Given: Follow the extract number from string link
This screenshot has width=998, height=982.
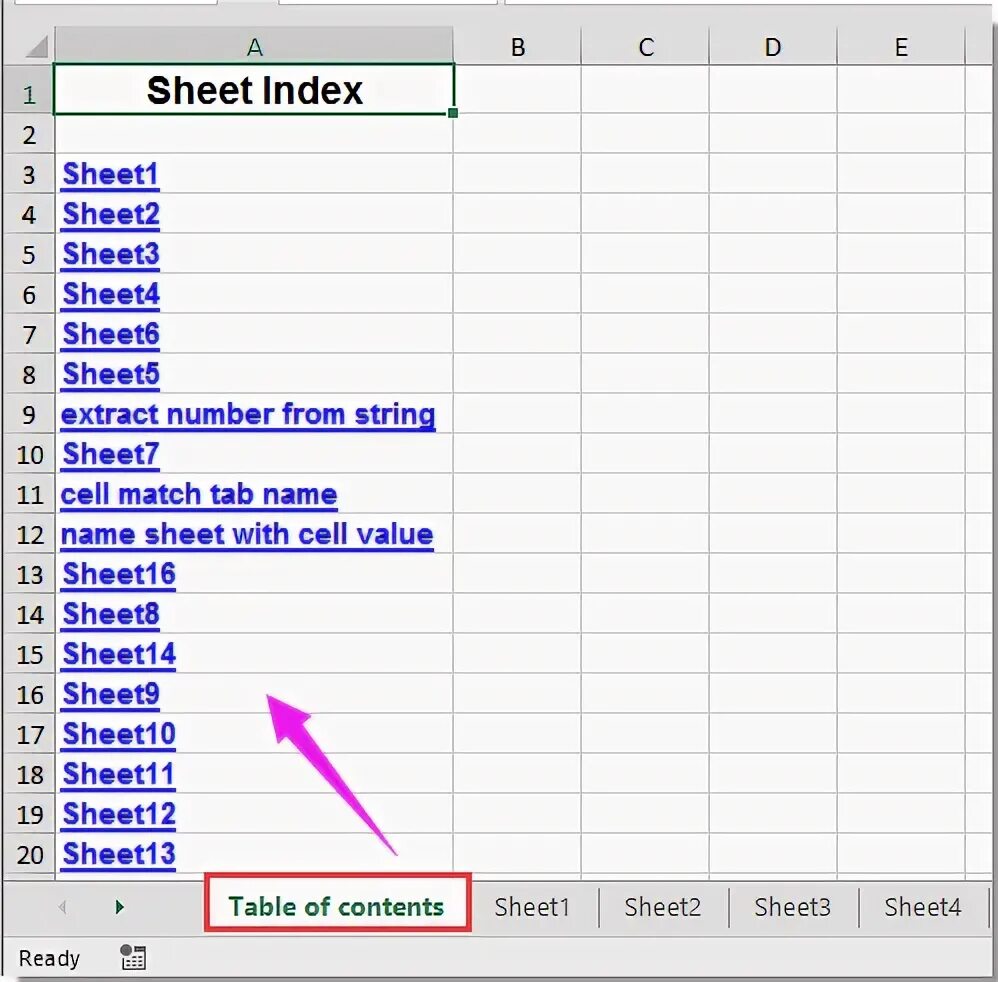Looking at the screenshot, I should click(248, 414).
